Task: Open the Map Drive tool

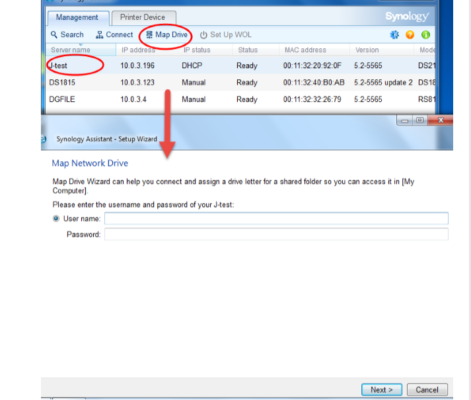Action: (x=167, y=35)
